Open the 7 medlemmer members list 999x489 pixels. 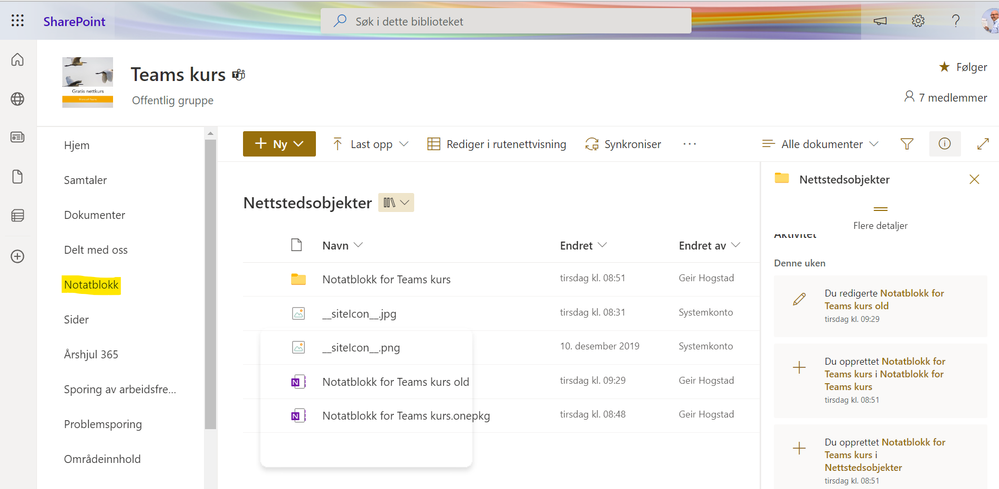coord(945,97)
